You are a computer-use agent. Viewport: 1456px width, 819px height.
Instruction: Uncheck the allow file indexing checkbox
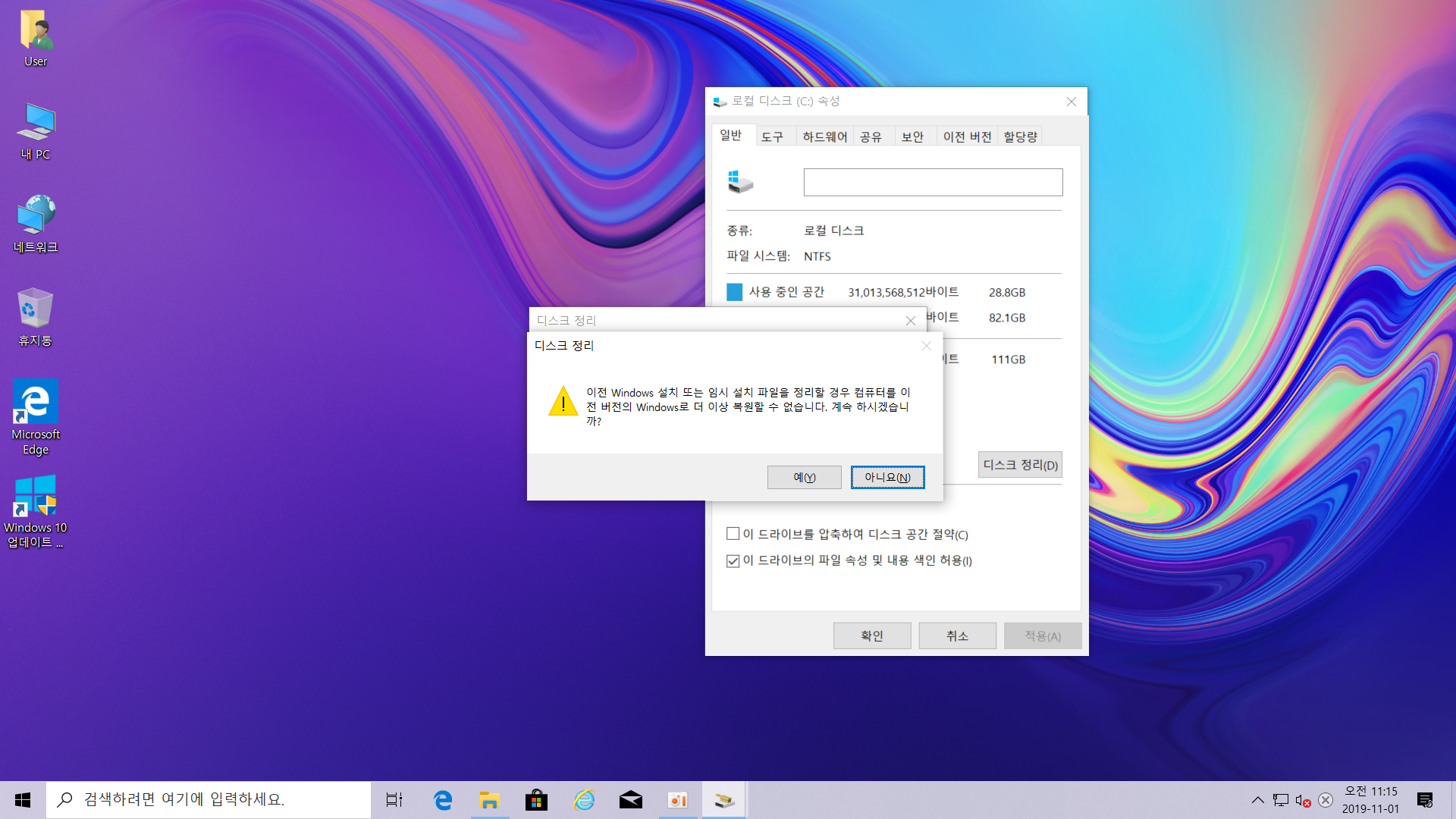coord(733,560)
